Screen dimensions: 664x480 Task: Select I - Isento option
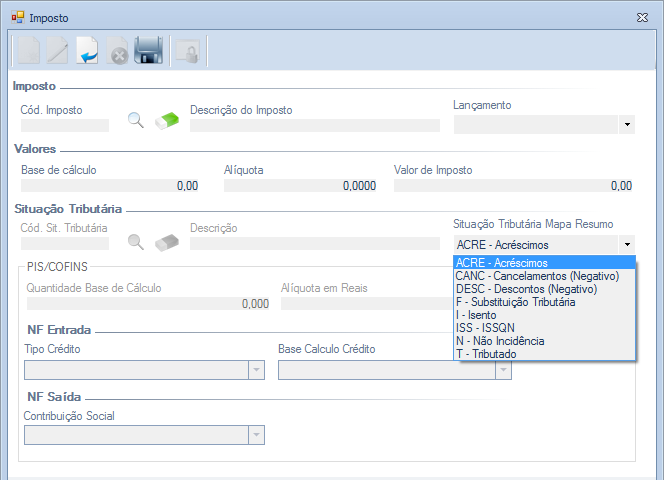point(545,315)
